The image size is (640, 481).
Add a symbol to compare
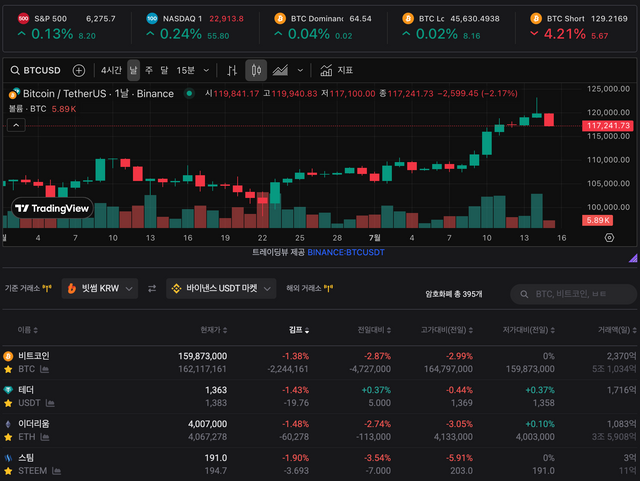[79, 70]
